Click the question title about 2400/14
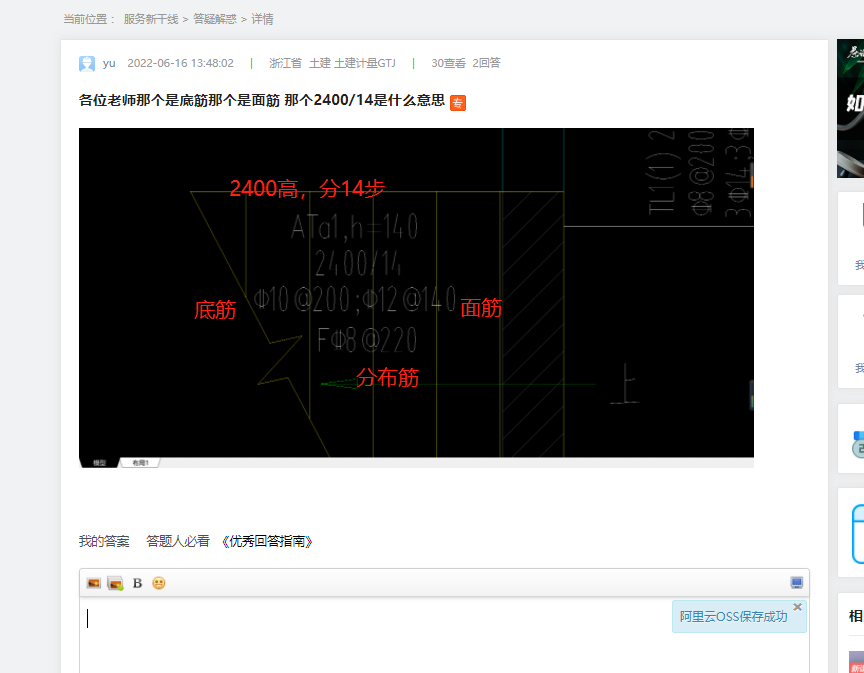Image resolution: width=864 pixels, height=673 pixels. [x=262, y=100]
